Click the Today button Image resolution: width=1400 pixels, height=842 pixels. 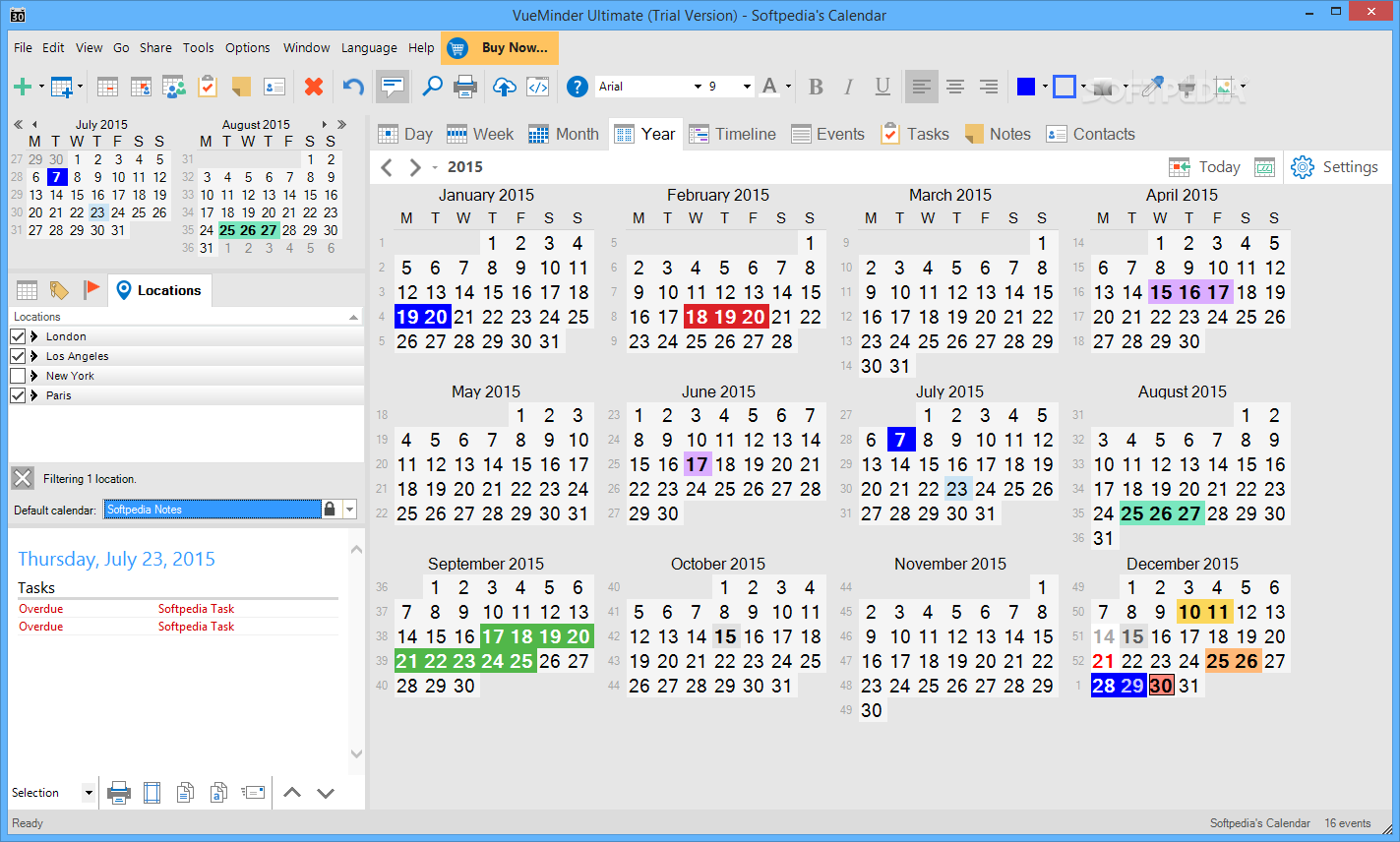(1204, 167)
